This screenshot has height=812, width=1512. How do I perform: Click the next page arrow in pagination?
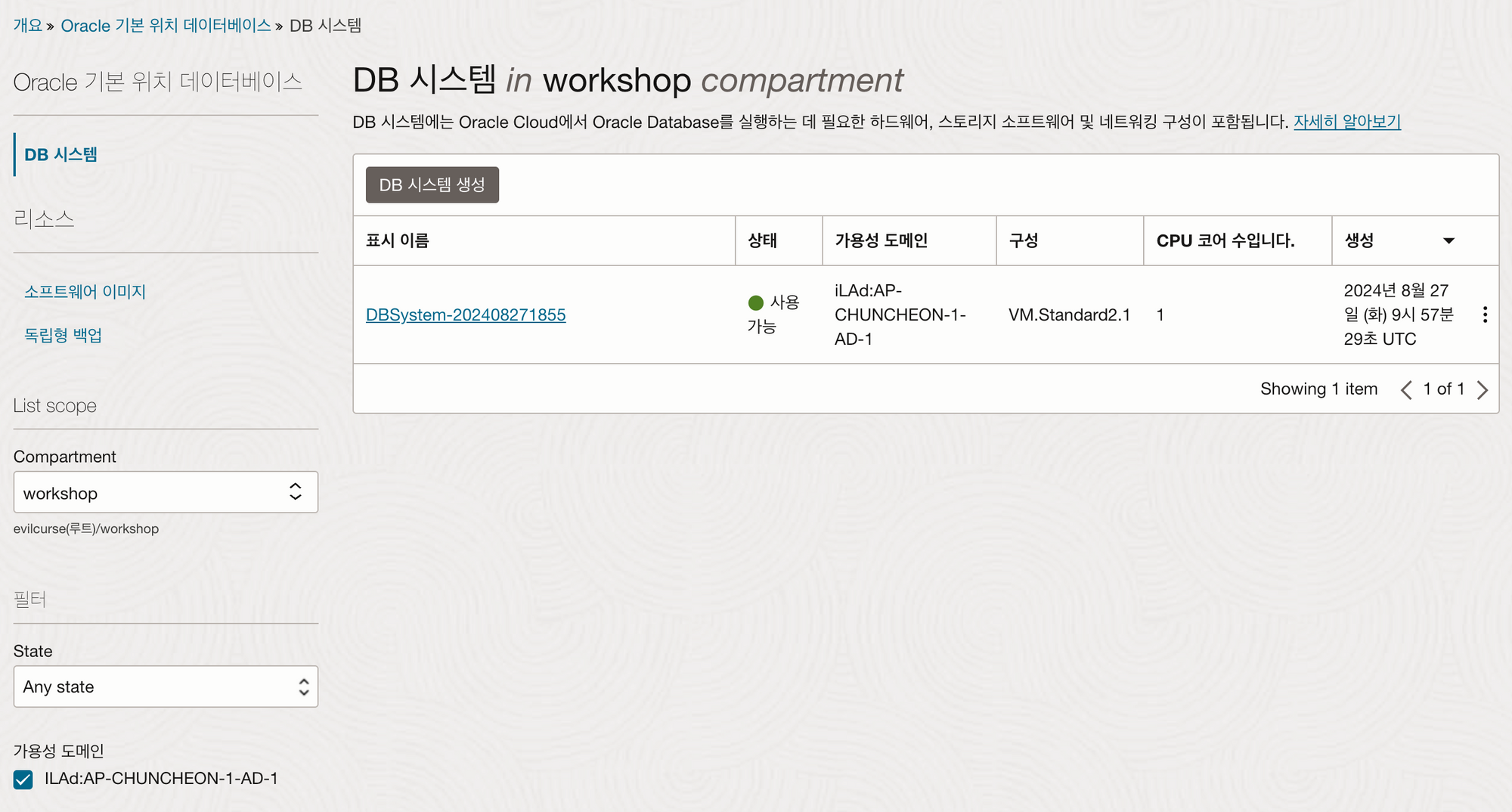1483,390
